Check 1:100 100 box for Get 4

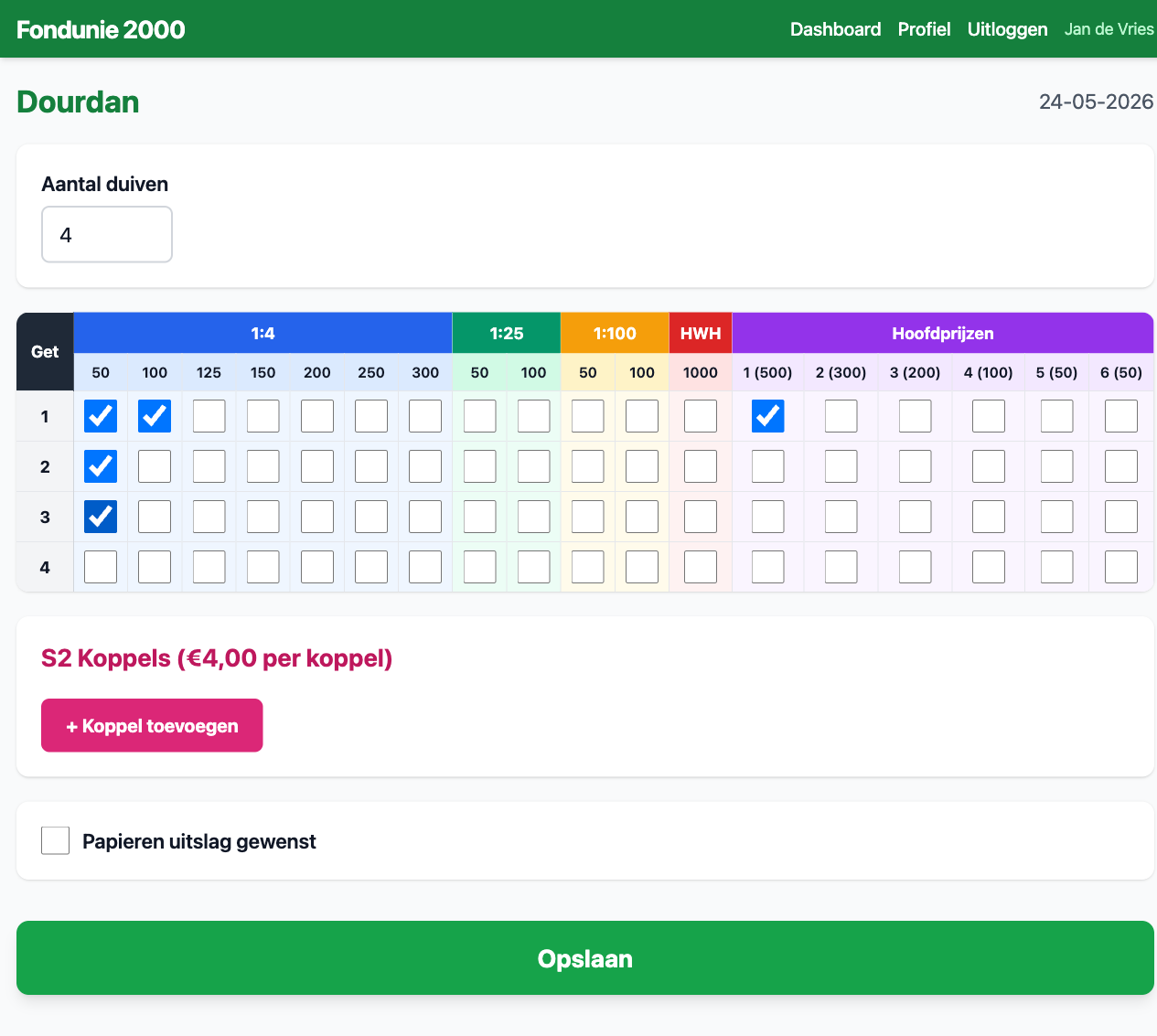[x=642, y=567]
